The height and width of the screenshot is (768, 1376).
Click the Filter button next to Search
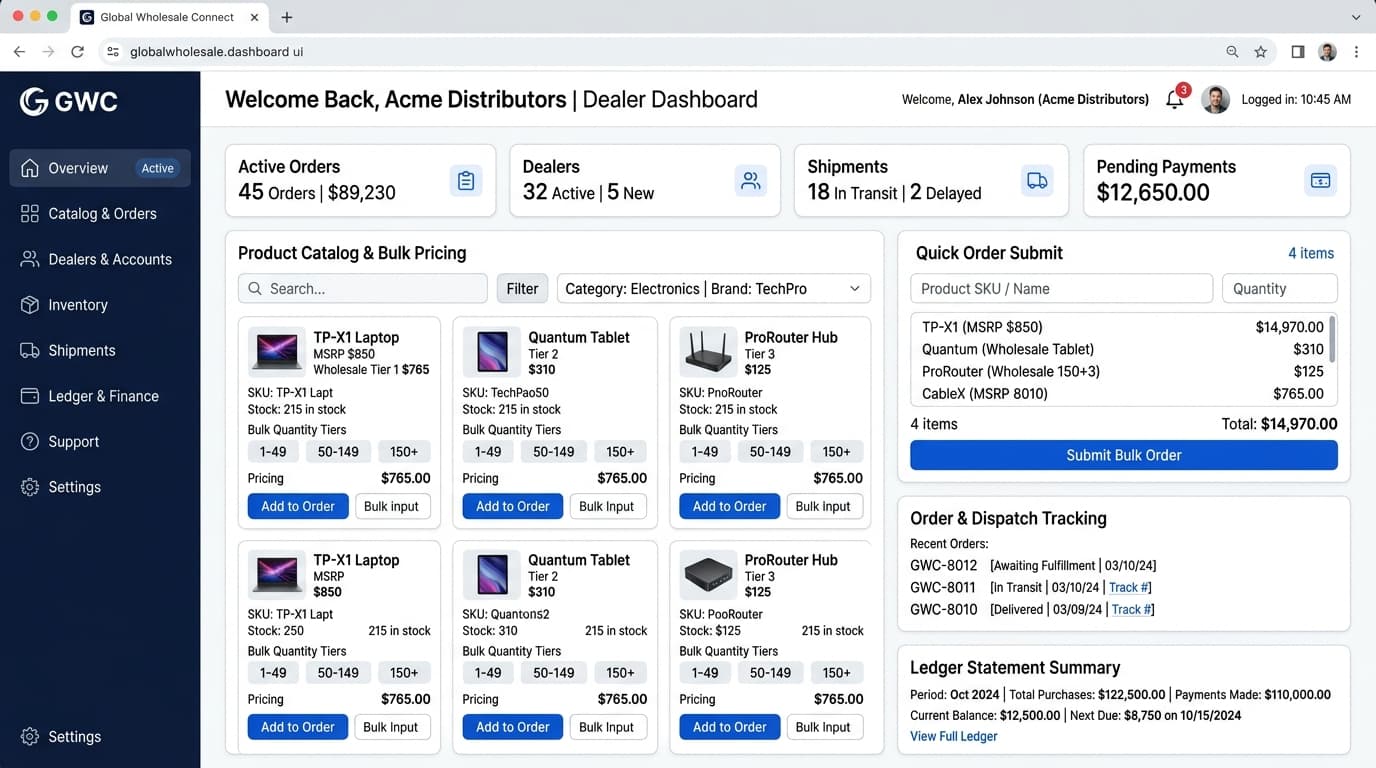point(522,289)
